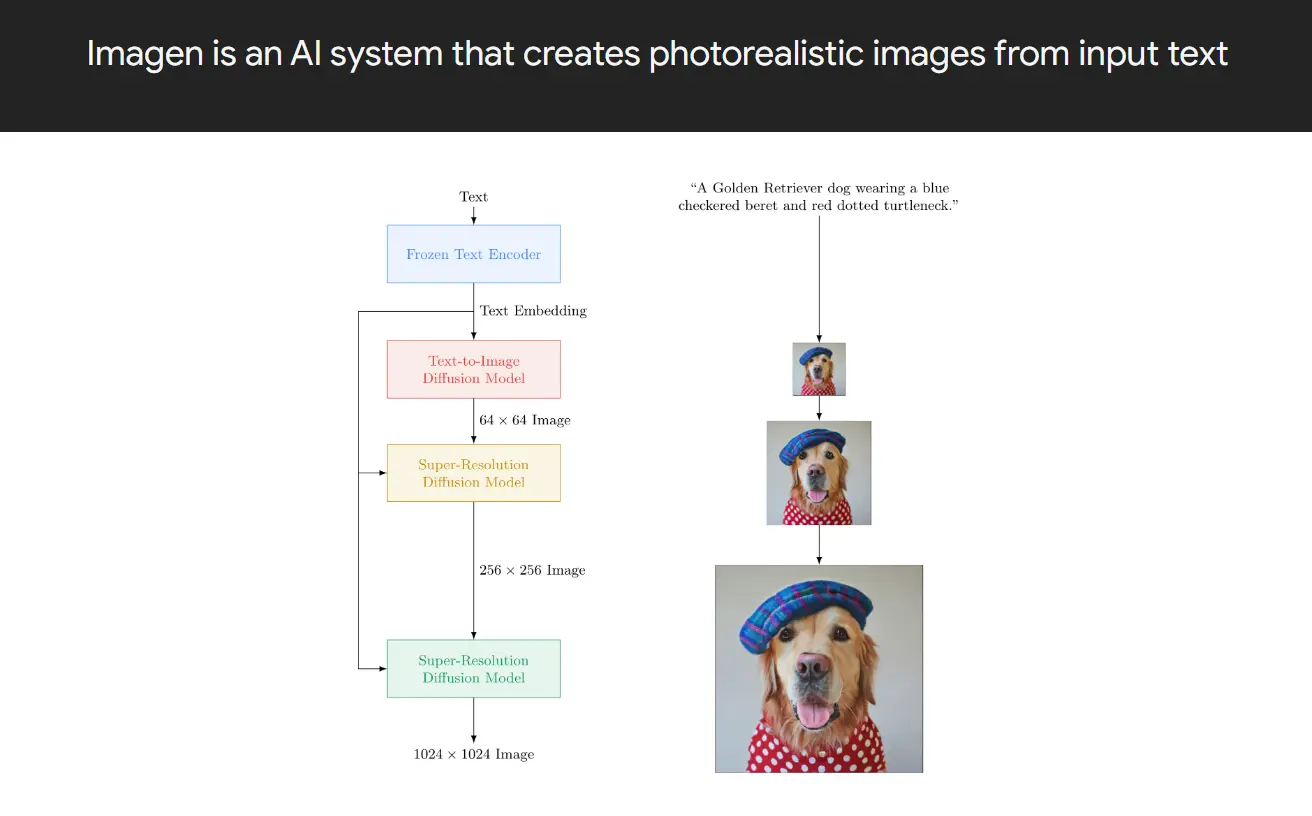Select the green Super-Resolution Diffusion Model box
Image resolution: width=1312 pixels, height=816 pixels.
pyautogui.click(x=473, y=668)
